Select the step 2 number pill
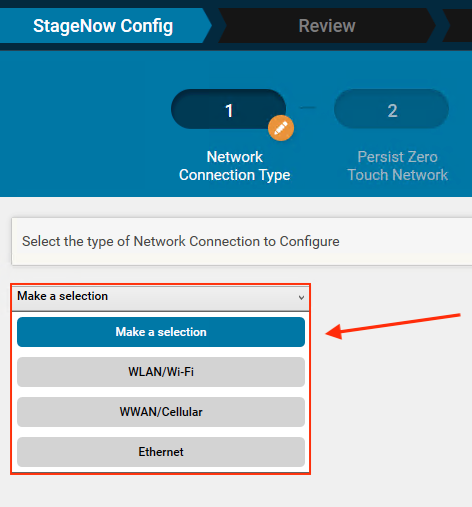The image size is (472, 507). coord(391,109)
